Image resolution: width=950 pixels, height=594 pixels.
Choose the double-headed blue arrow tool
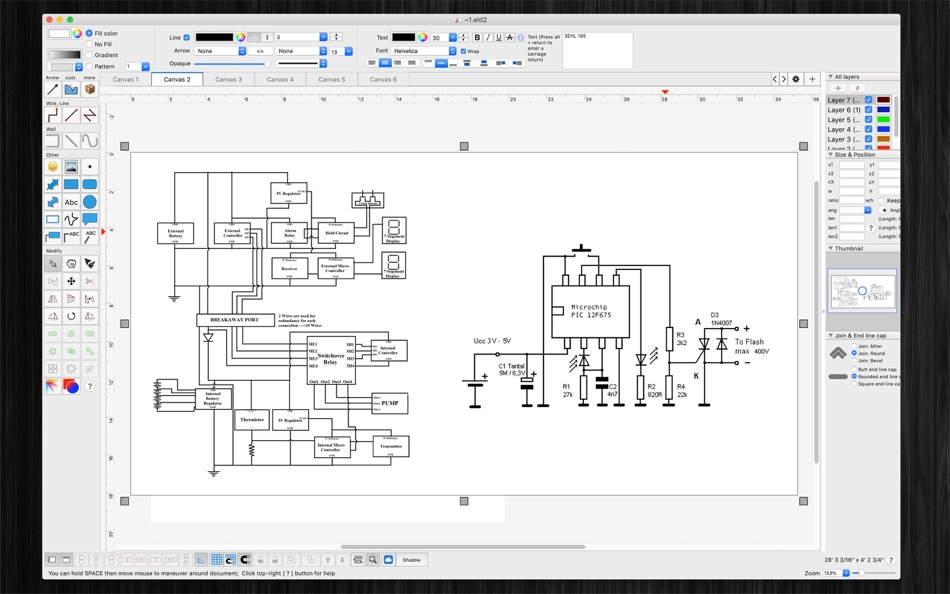[x=53, y=184]
